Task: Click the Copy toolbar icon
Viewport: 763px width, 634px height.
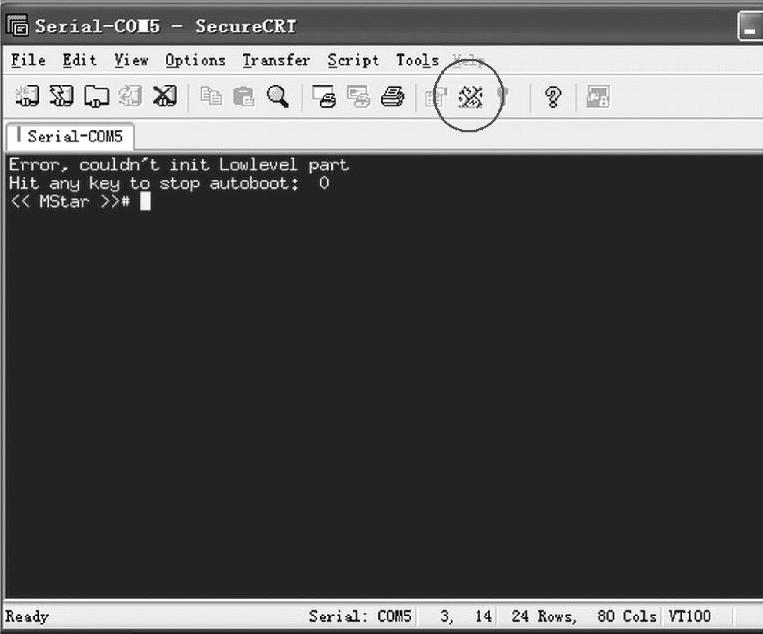Action: (x=211, y=96)
